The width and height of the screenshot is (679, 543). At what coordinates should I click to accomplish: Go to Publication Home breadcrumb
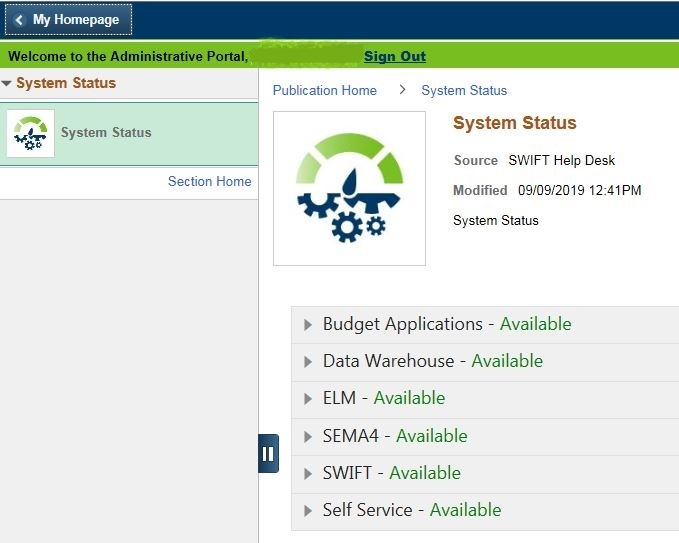pyautogui.click(x=325, y=90)
